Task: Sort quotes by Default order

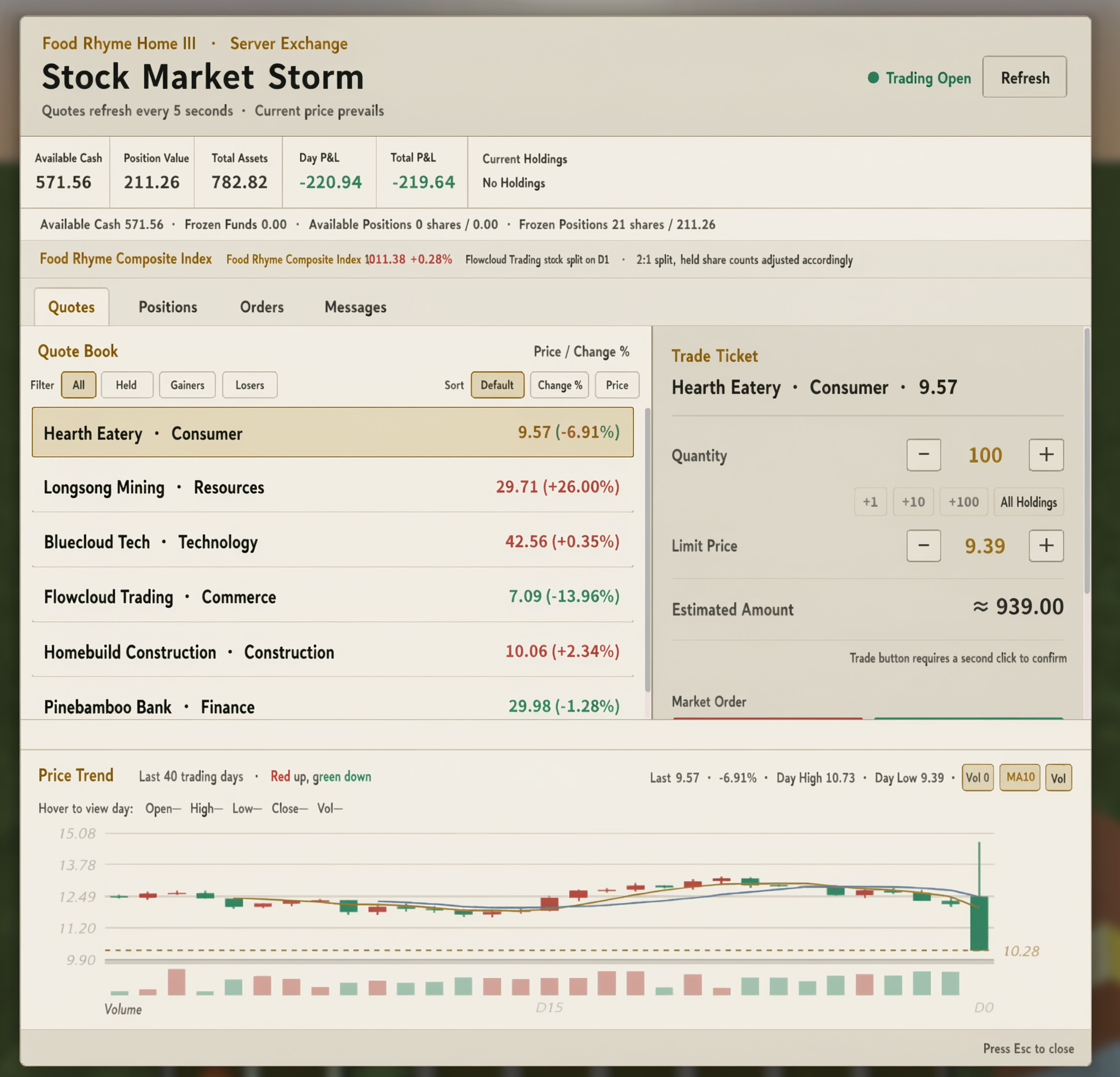Action: 497,385
